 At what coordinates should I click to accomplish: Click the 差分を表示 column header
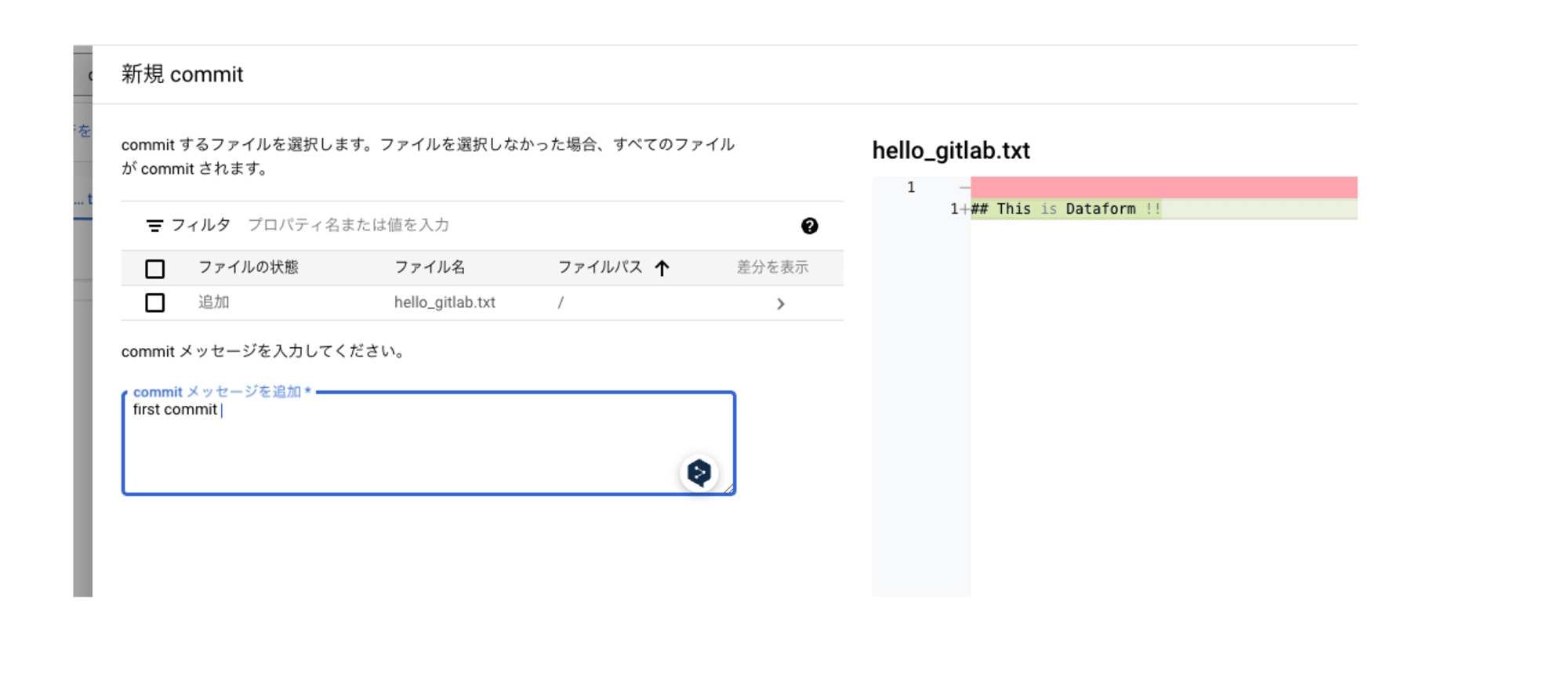coord(772,267)
